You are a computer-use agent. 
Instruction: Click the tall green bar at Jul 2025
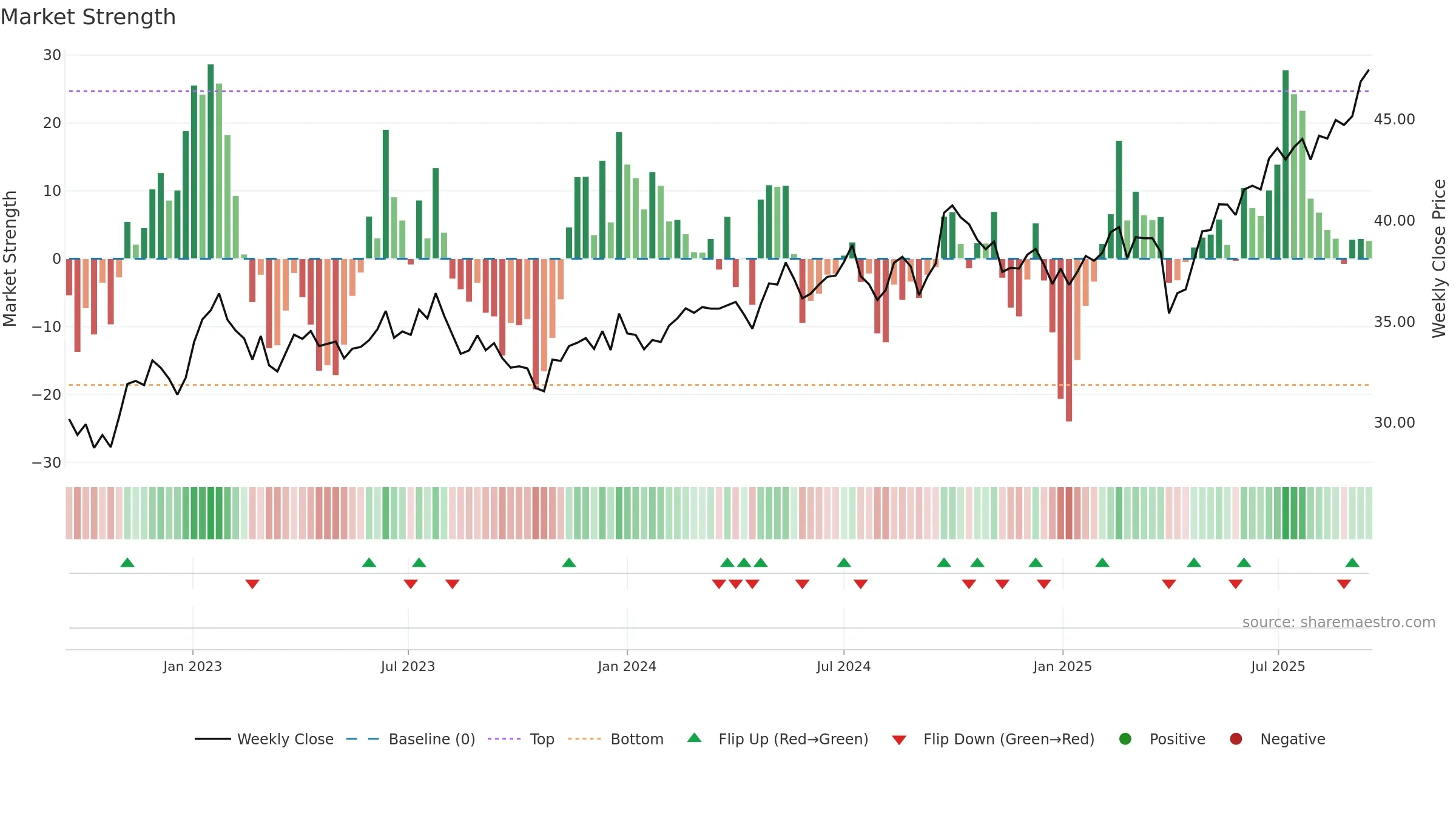pyautogui.click(x=1286, y=164)
